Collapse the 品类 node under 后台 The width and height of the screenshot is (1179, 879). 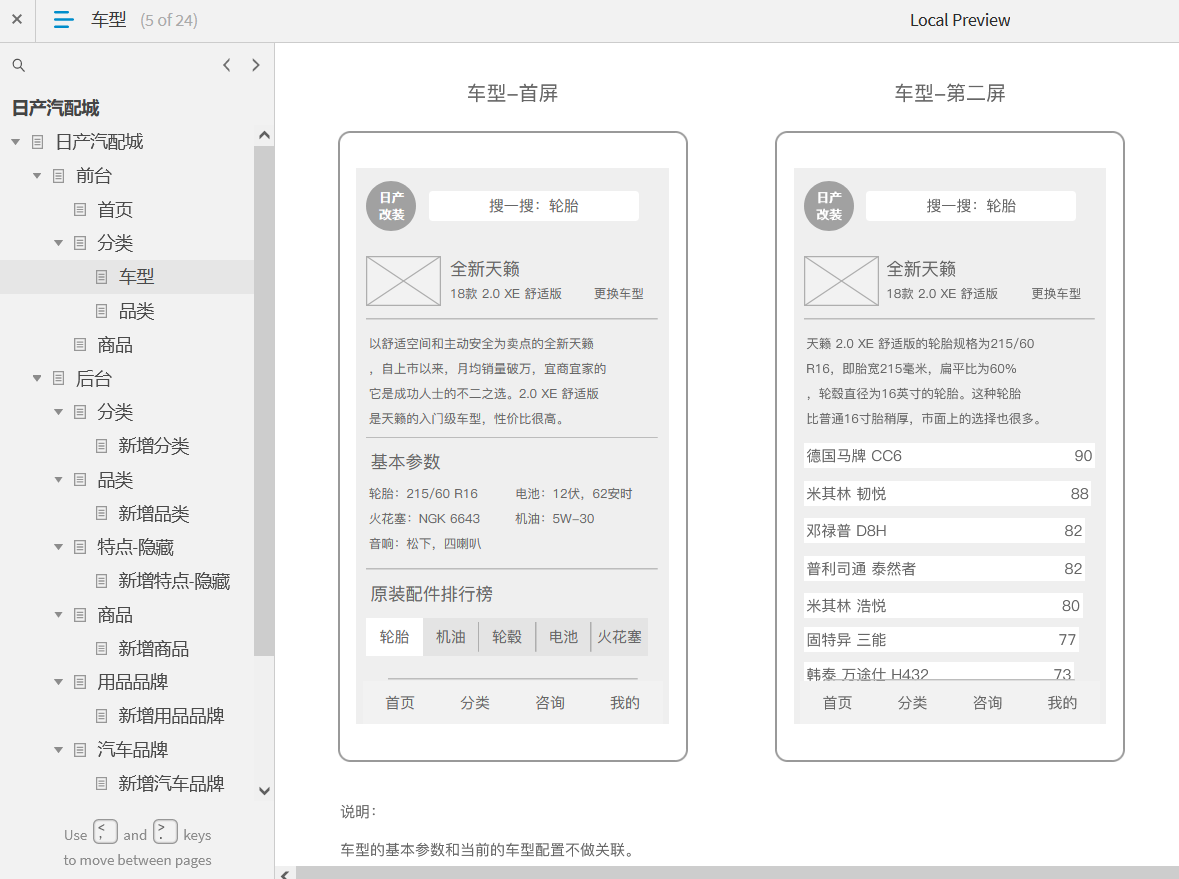tap(58, 480)
